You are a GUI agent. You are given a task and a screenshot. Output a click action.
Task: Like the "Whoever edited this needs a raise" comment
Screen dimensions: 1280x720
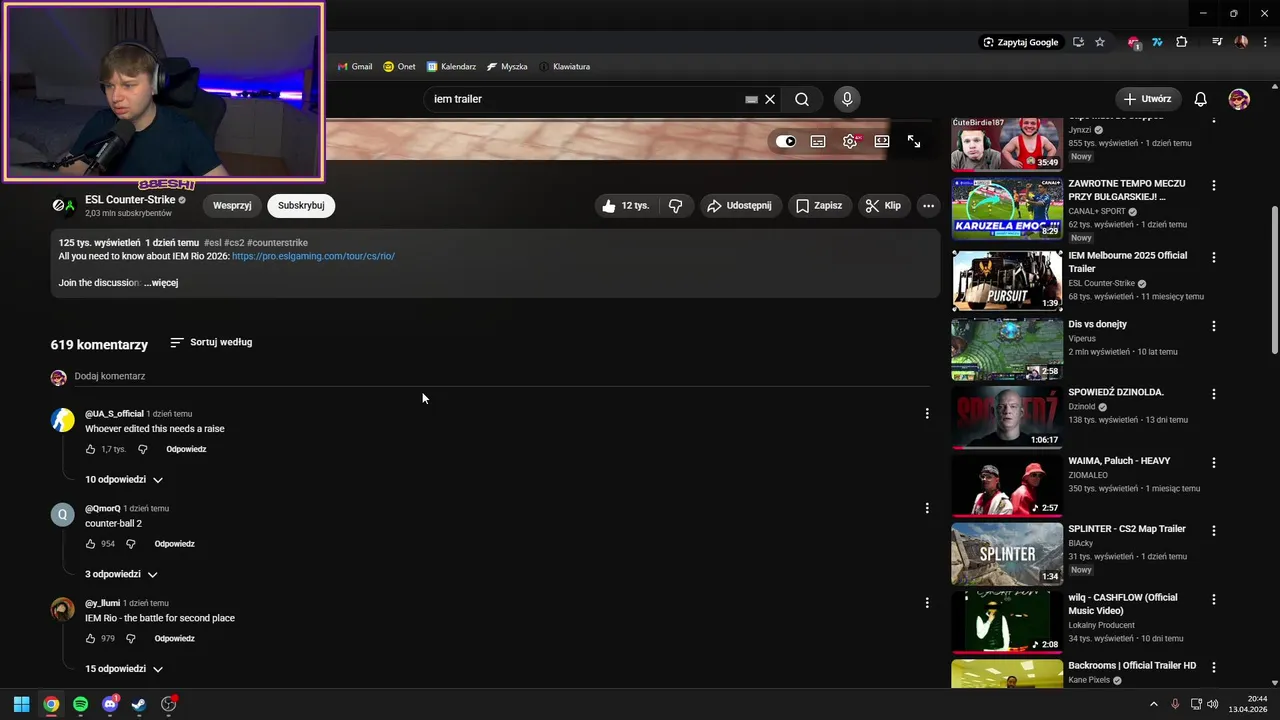pyautogui.click(x=91, y=450)
